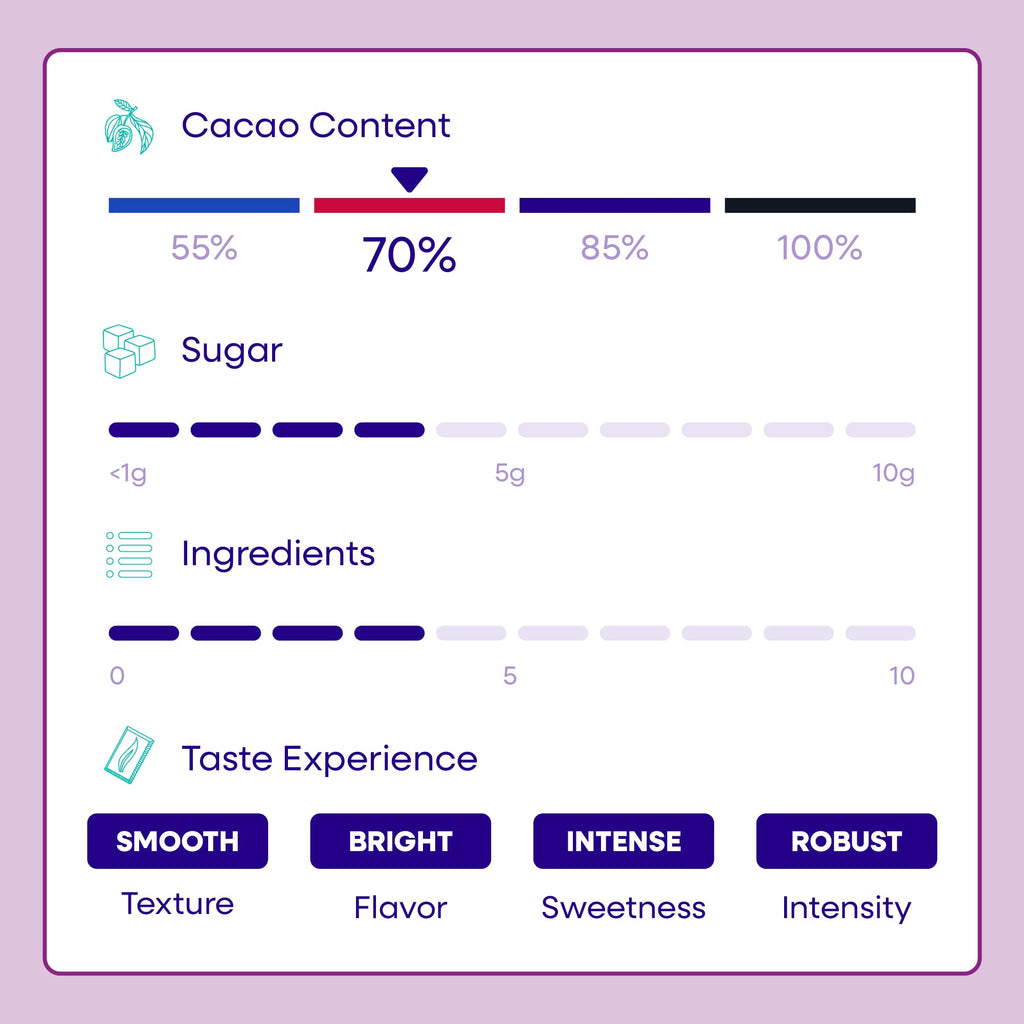Click the first filled Sugar scale segment

(x=144, y=430)
